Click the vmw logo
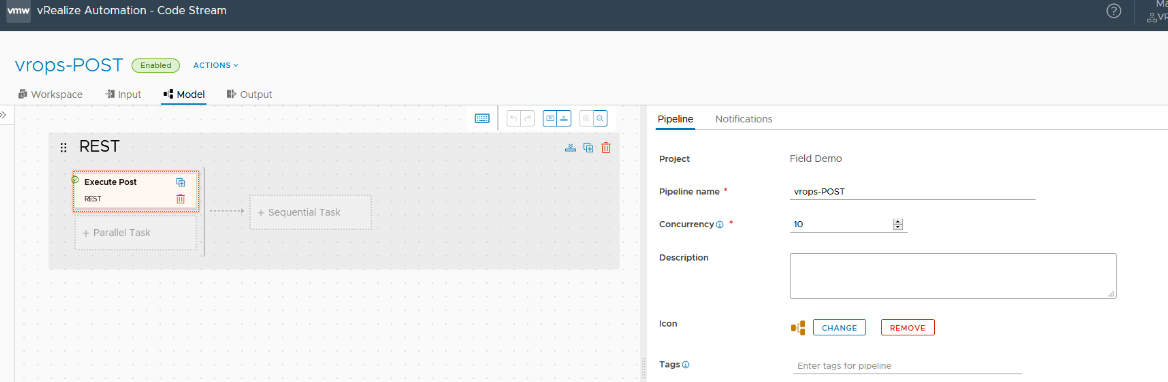Image resolution: width=1168 pixels, height=382 pixels. [18, 11]
